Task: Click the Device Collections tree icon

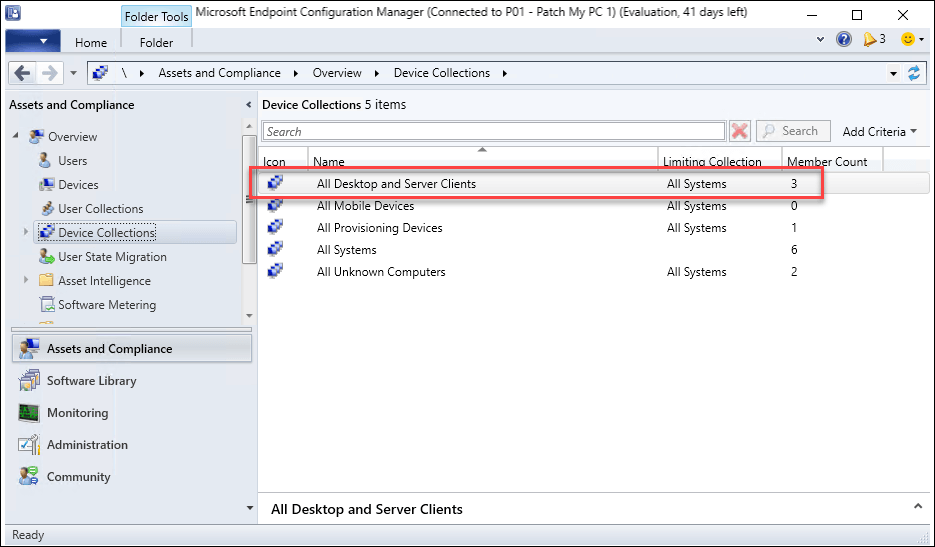Action: click(47, 232)
